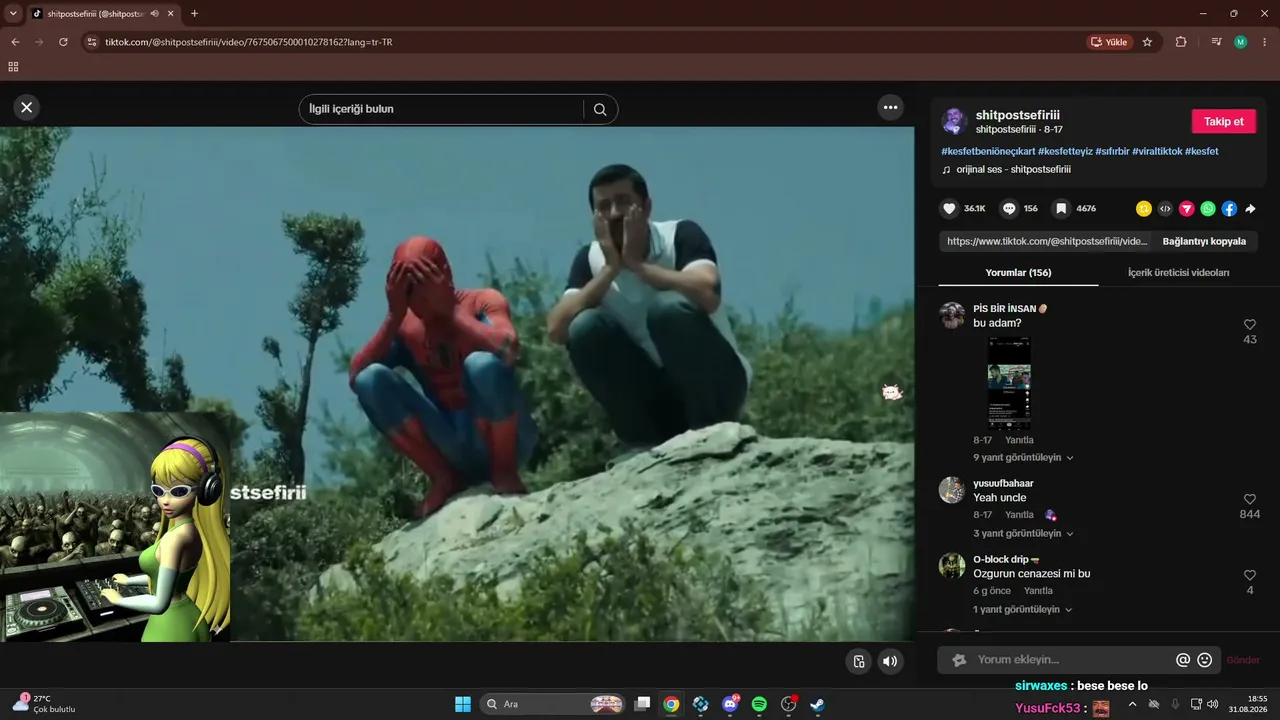Open the #kesfetbeniöneçıkart hashtag

tap(987, 151)
